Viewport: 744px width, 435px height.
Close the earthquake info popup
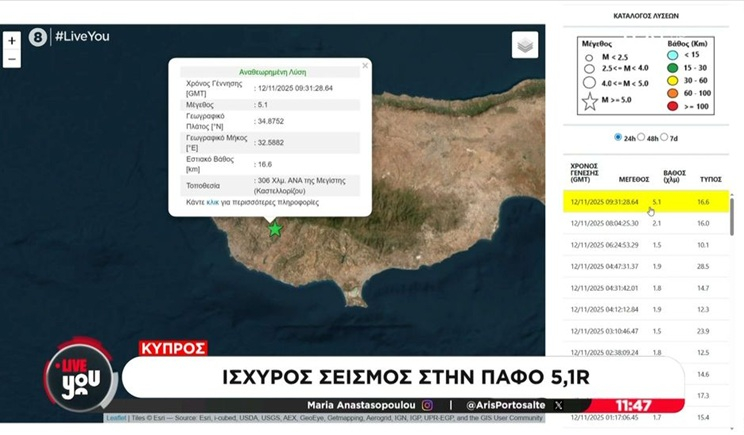click(365, 65)
